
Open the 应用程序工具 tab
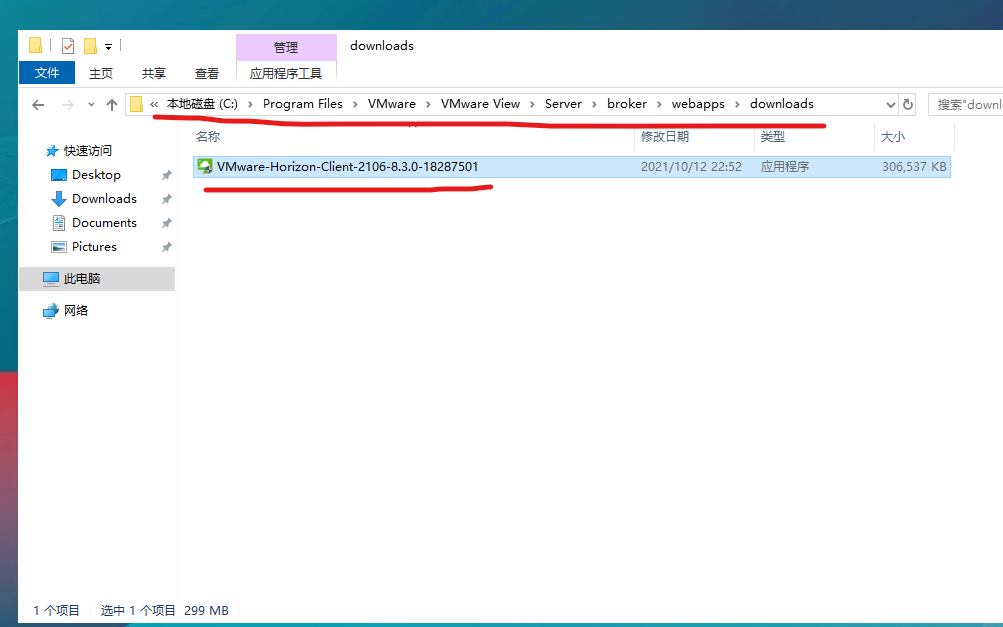[x=286, y=74]
